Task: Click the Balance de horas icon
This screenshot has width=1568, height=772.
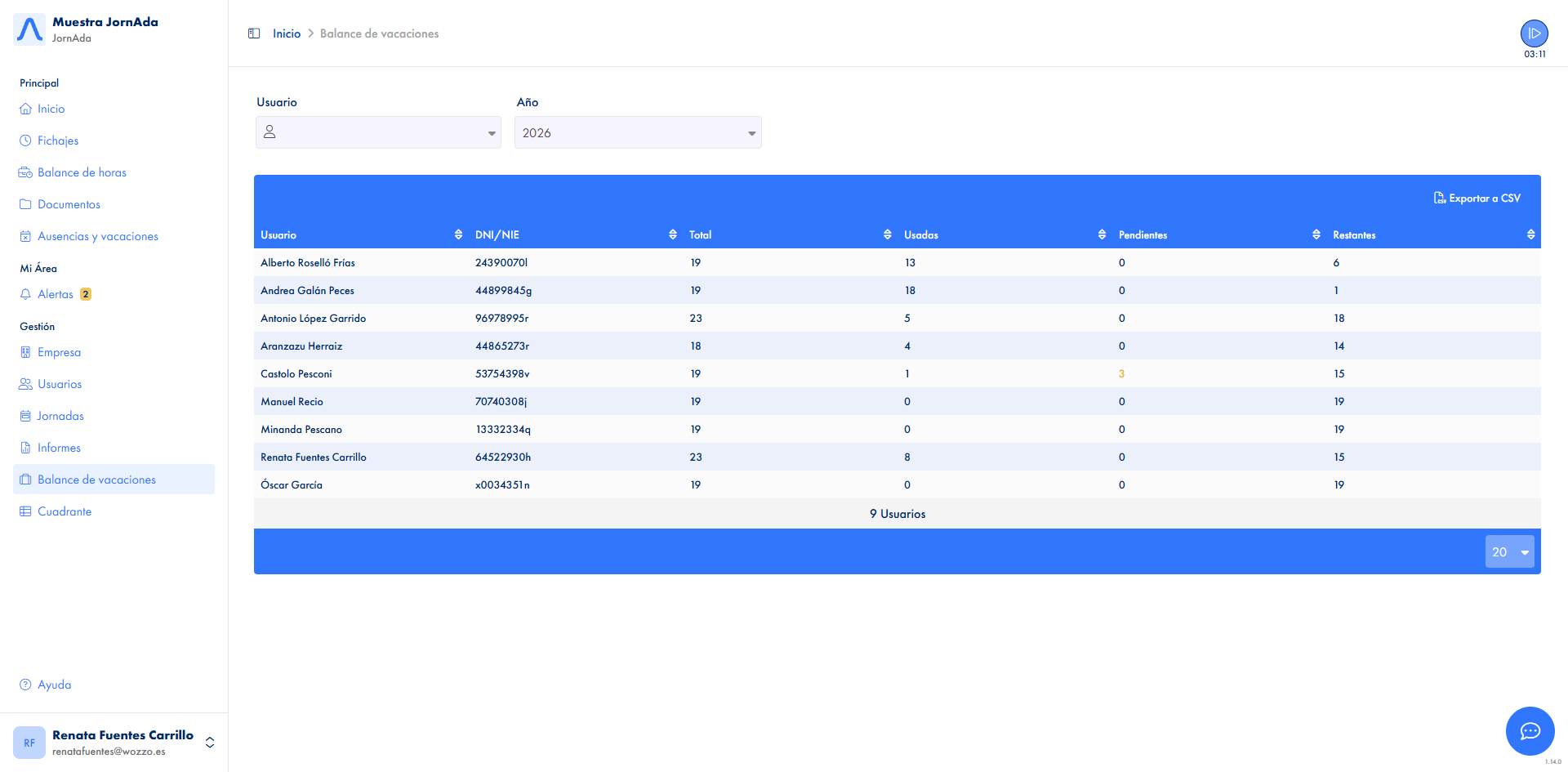Action: click(25, 172)
